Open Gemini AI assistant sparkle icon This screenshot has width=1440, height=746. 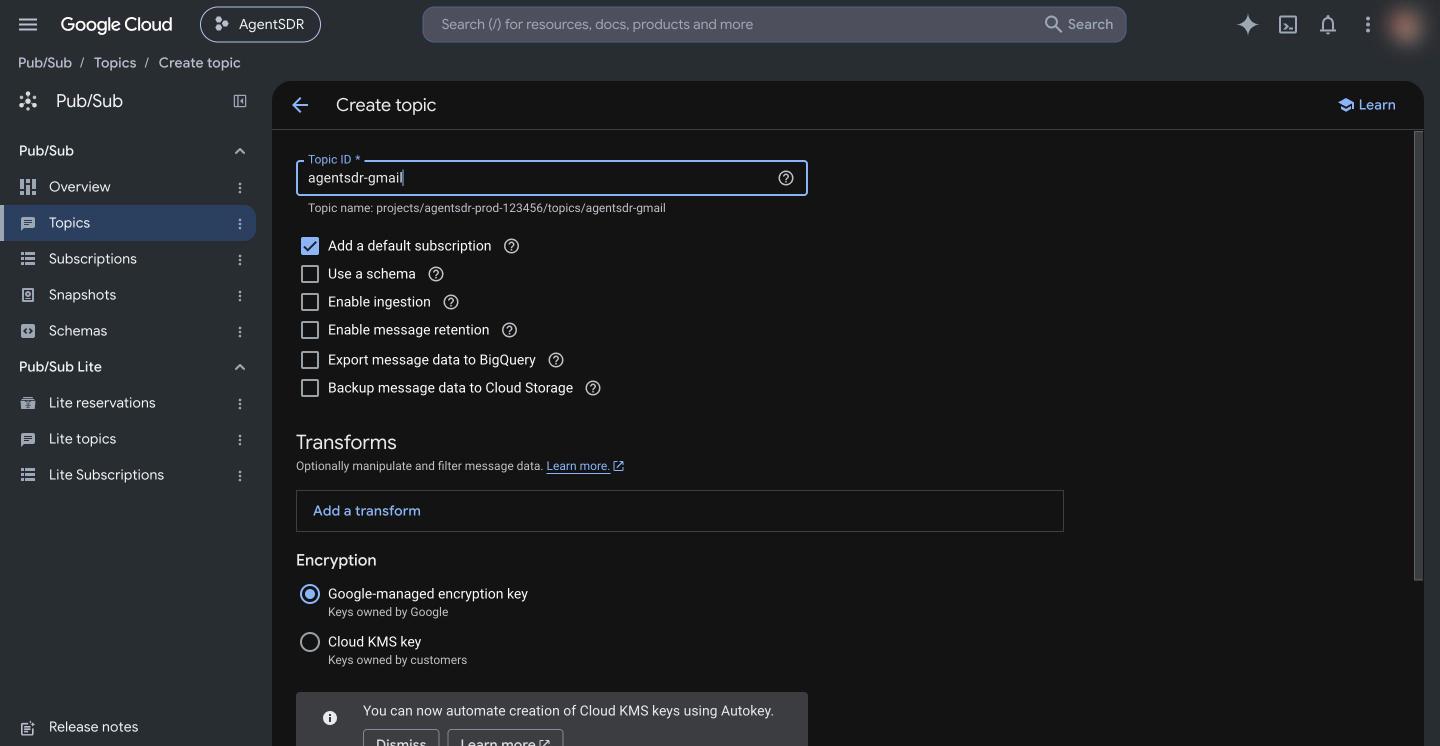coord(1247,25)
